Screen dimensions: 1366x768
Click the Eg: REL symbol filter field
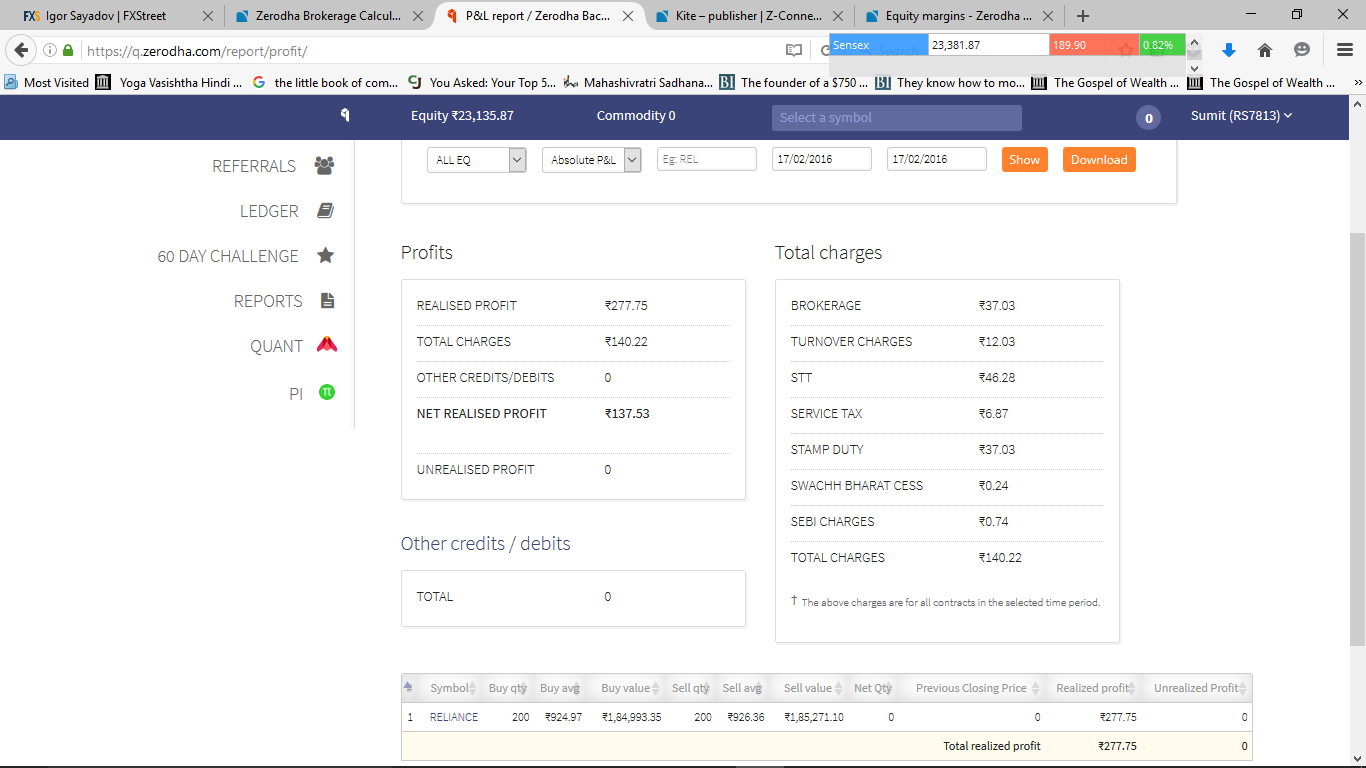click(707, 160)
